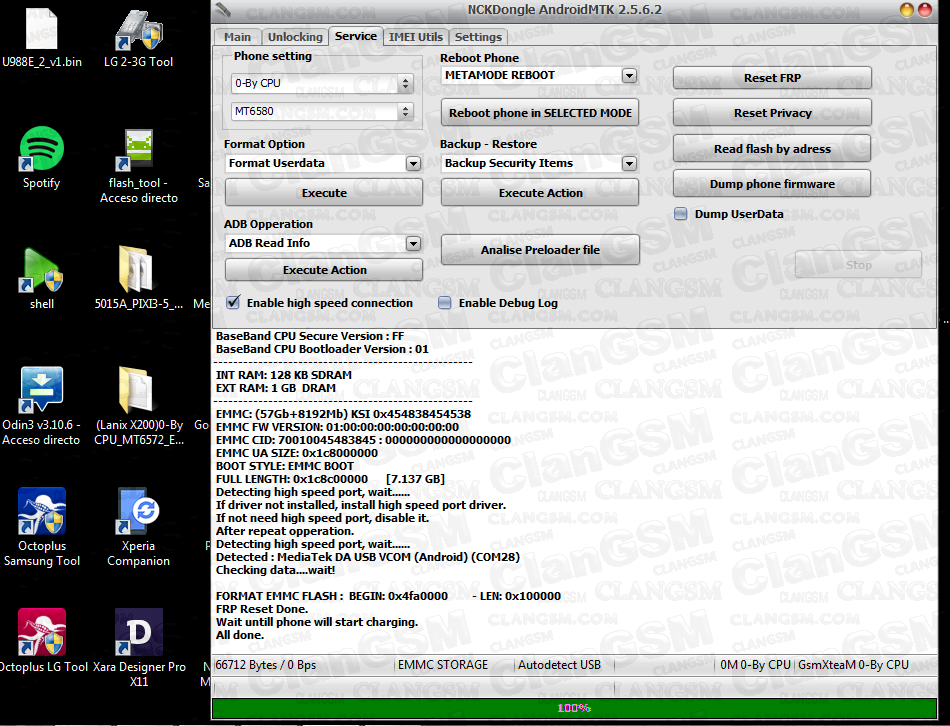Launch Odin3 v3.10.6 shortcut

pos(41,405)
